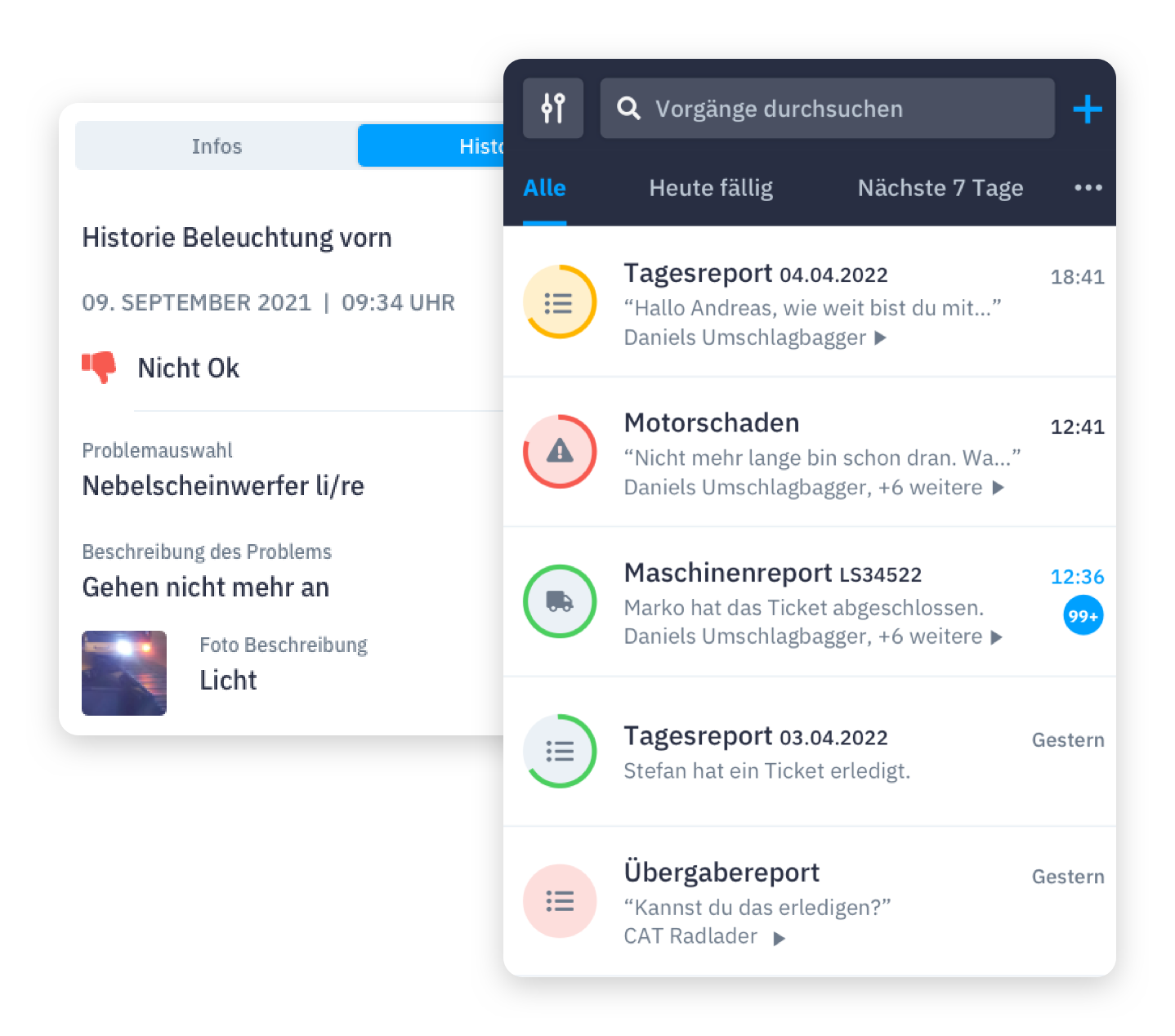Click the pink Übergabereport list icon

(x=560, y=900)
